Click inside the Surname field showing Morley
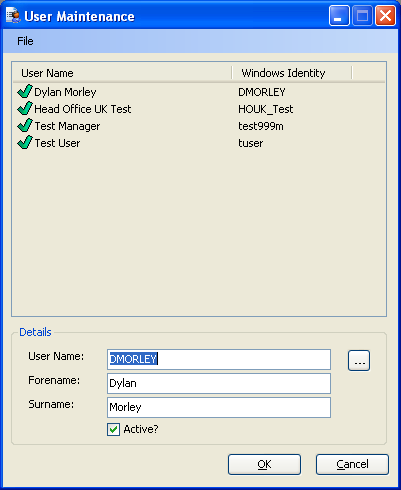Screen dimensions: 401x490 [219, 407]
